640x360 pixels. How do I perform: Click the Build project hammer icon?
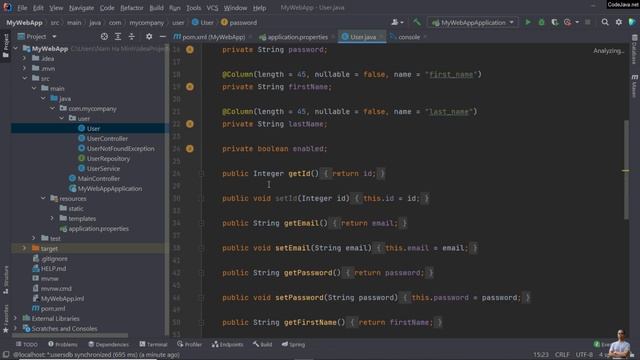(x=417, y=22)
